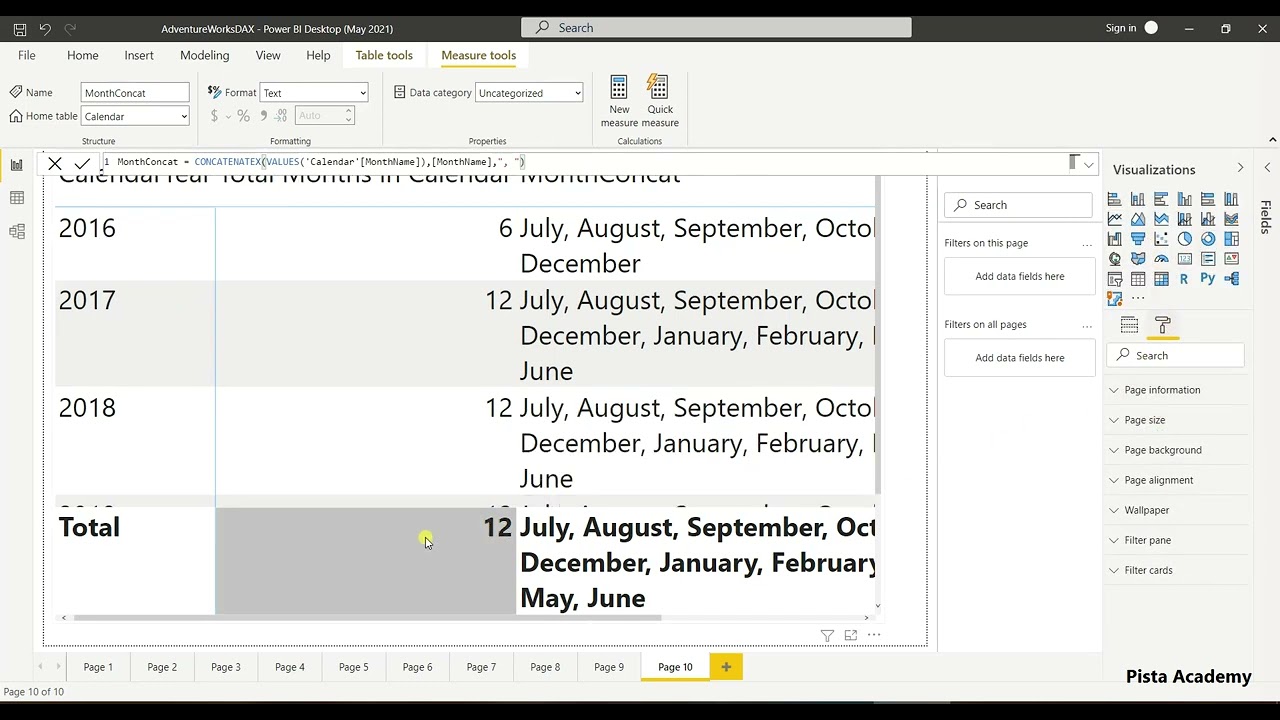Screen dimensions: 1280x720
Task: Switch to Page 9 tab
Action: 609,667
